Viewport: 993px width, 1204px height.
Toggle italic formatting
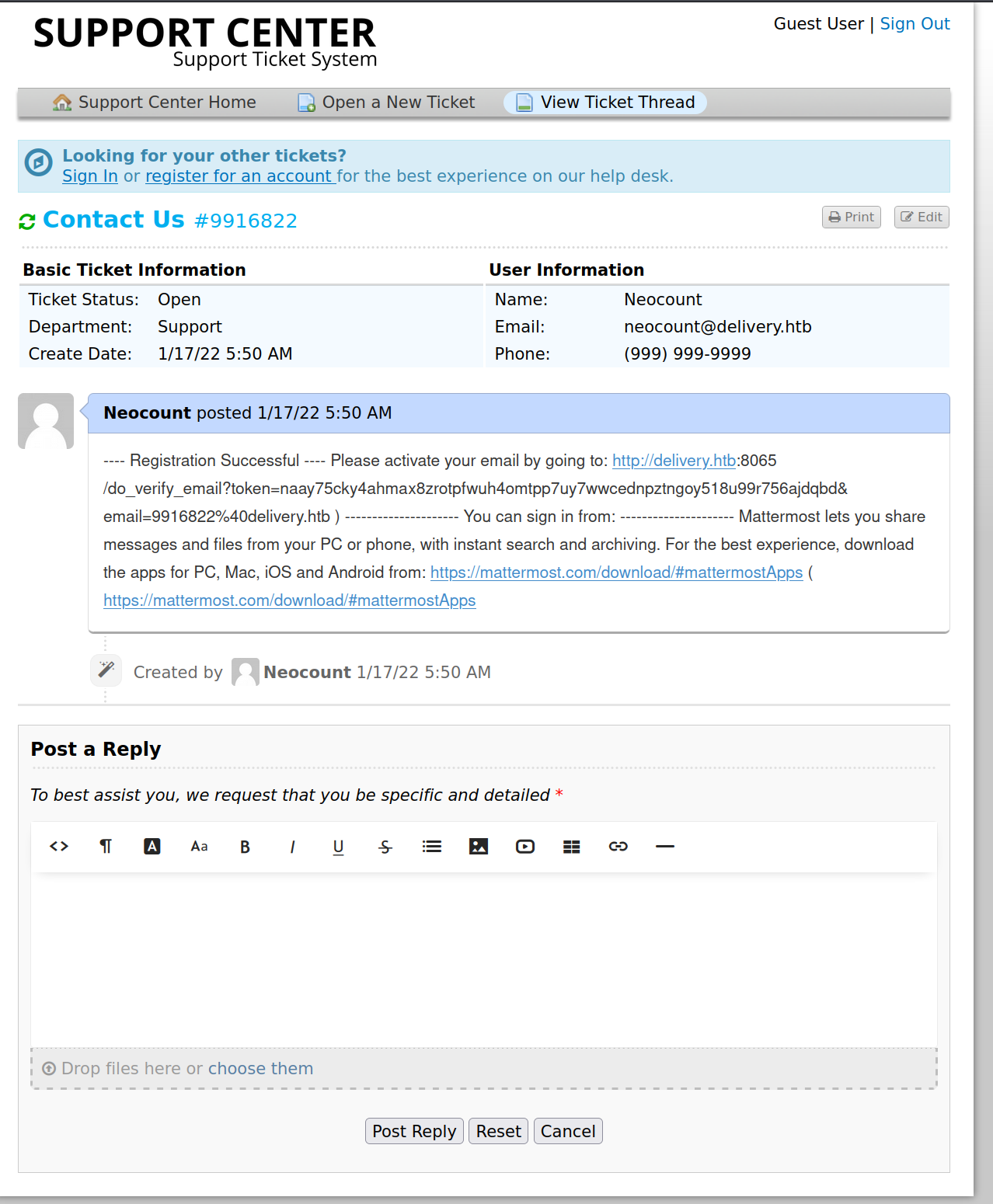(292, 847)
